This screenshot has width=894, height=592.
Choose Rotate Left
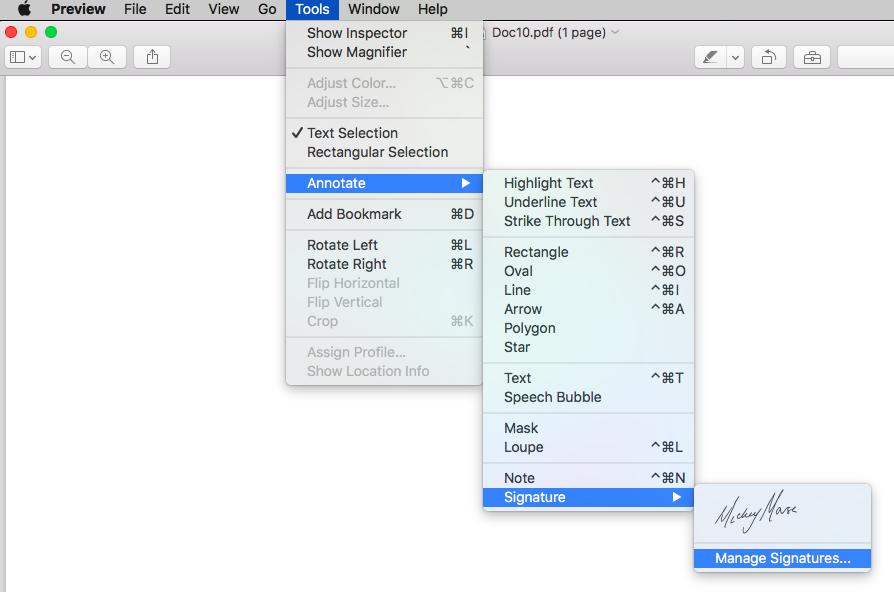coord(384,245)
